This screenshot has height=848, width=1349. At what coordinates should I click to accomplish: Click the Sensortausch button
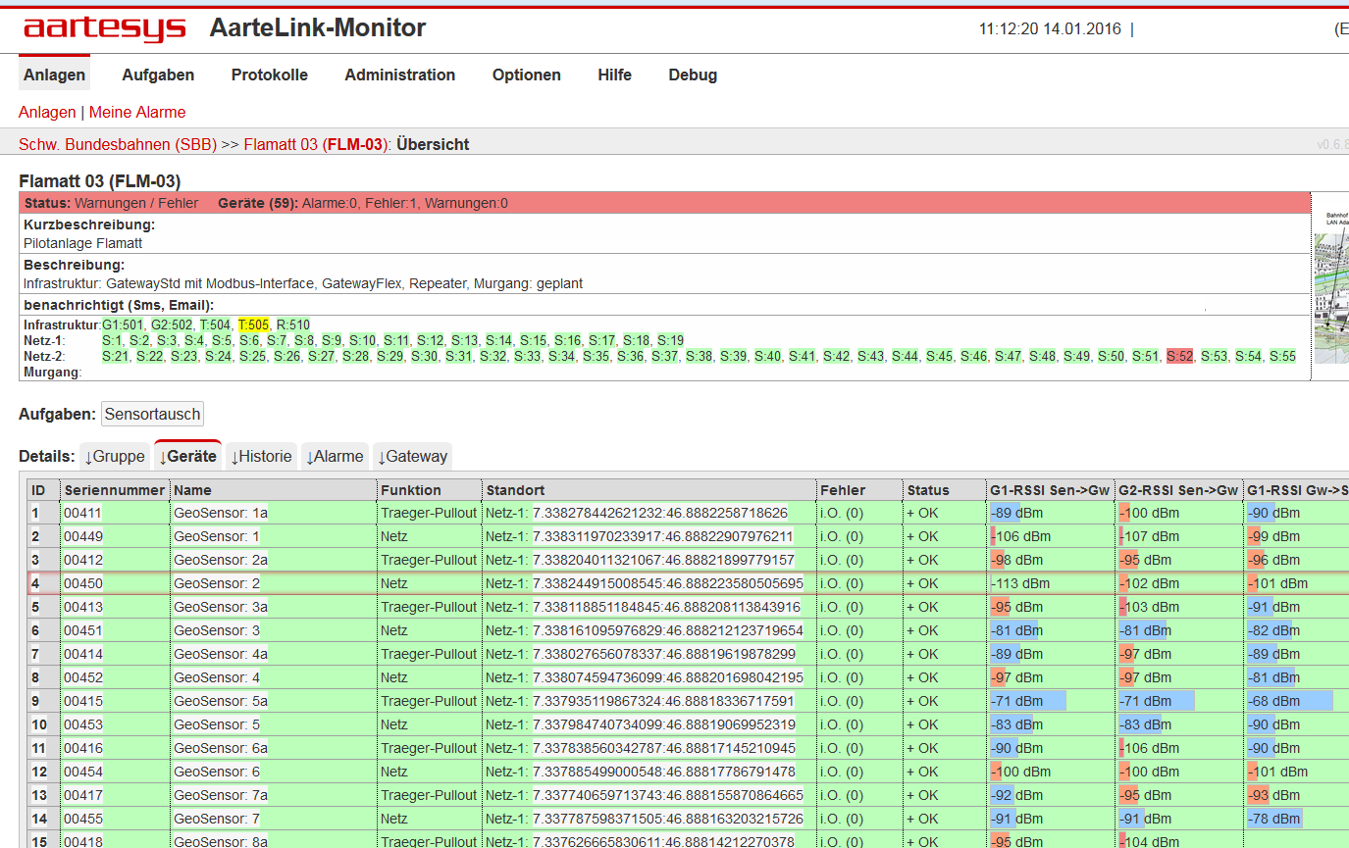(x=153, y=414)
